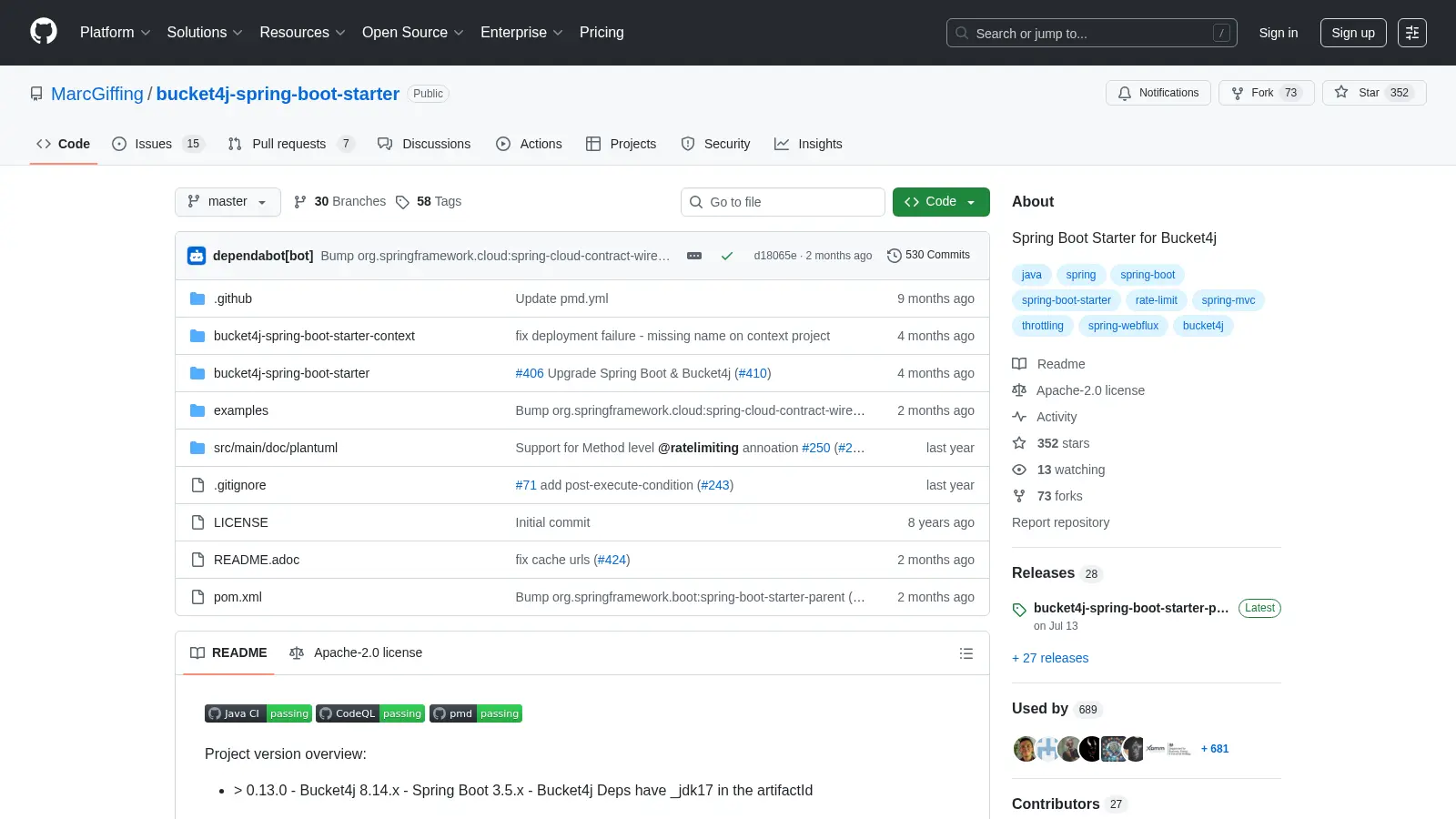This screenshot has width=1456, height=819.
Task: Switch to the Pull requests tab
Action: [x=290, y=144]
